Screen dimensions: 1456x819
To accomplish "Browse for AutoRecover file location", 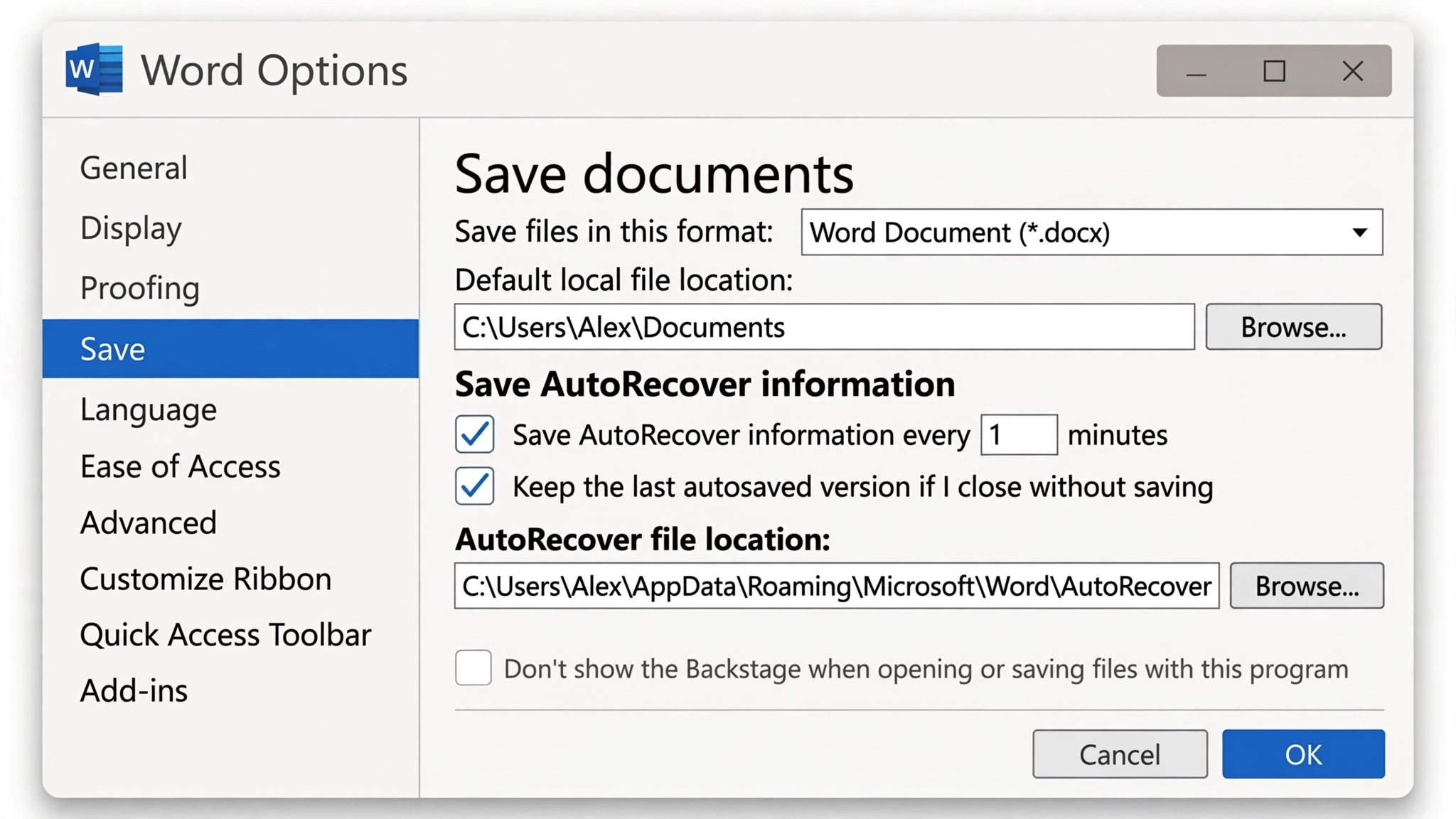I will click(x=1307, y=586).
